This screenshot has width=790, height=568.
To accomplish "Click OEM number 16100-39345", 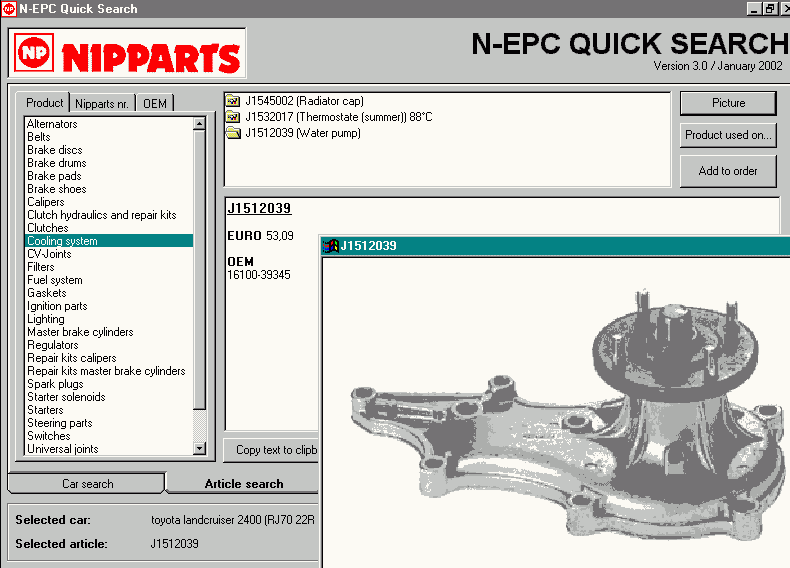I will 259,275.
